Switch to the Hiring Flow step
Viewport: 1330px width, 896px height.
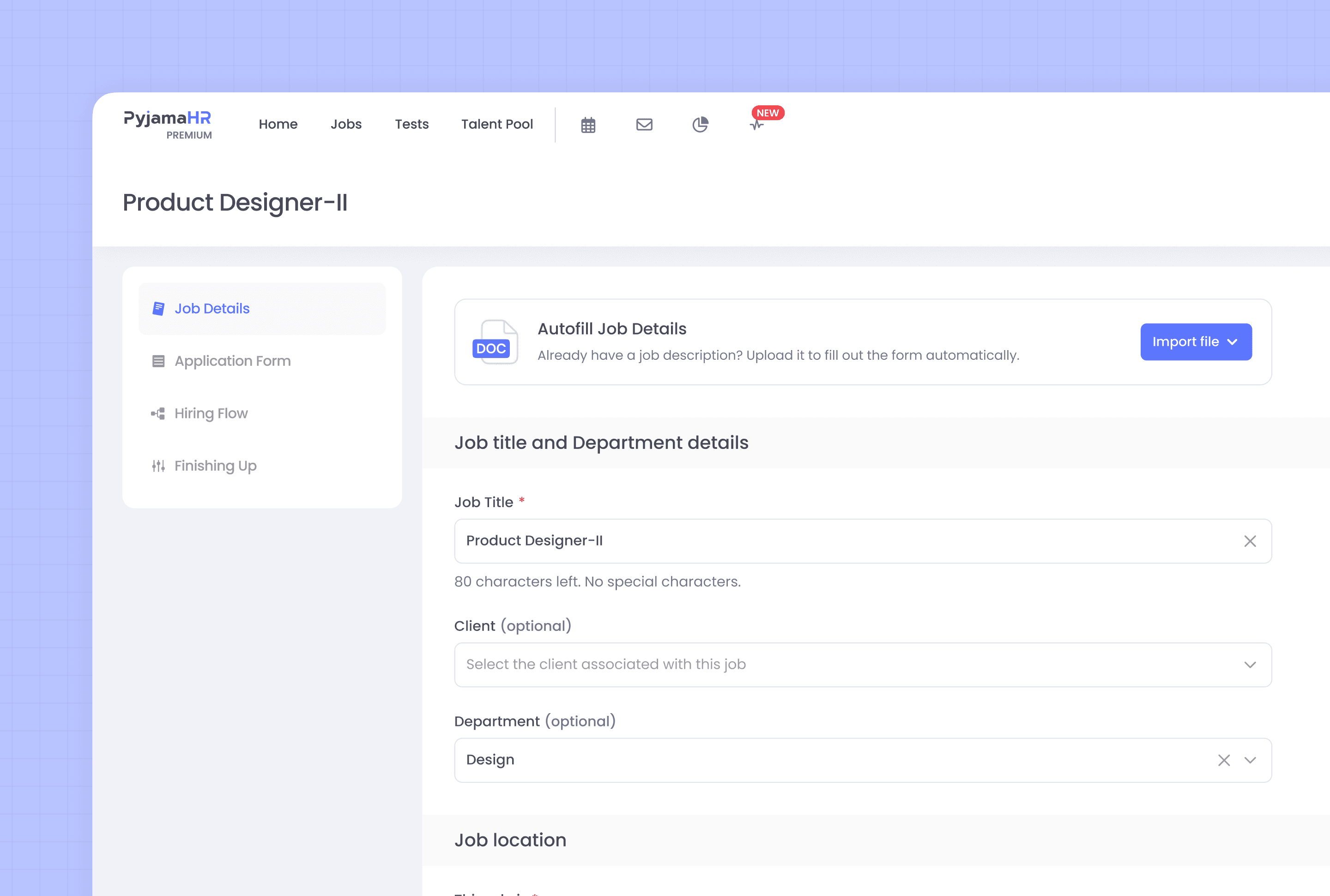click(x=262, y=413)
